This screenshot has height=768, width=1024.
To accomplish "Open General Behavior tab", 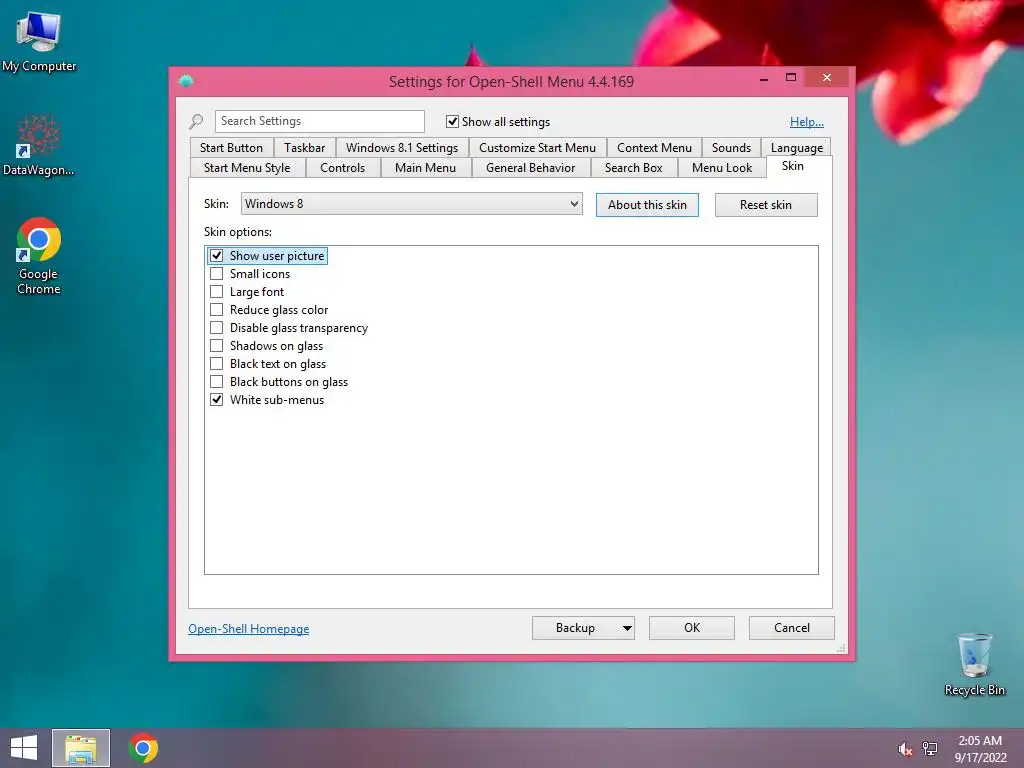I will [x=530, y=168].
